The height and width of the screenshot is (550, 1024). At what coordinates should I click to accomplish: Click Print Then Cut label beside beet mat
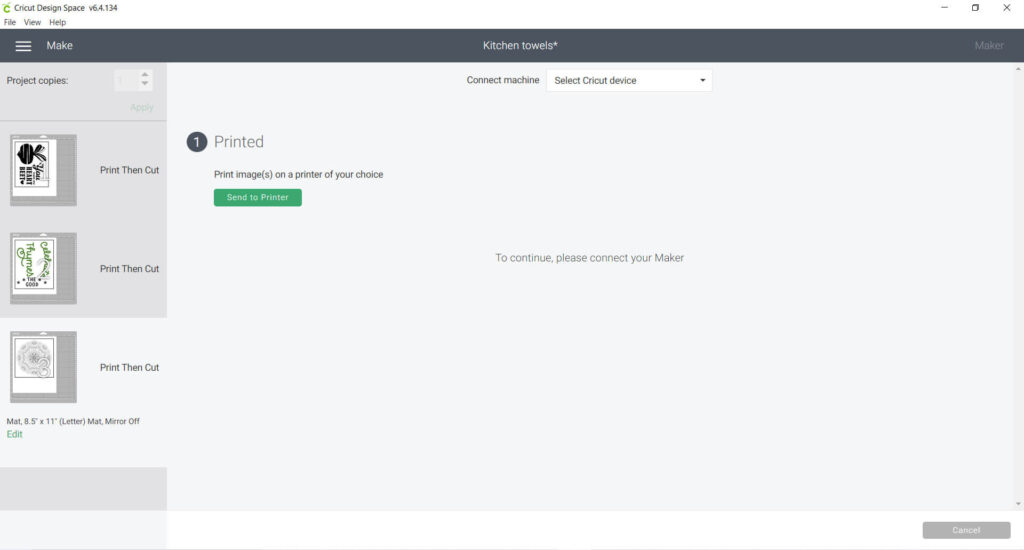click(129, 170)
